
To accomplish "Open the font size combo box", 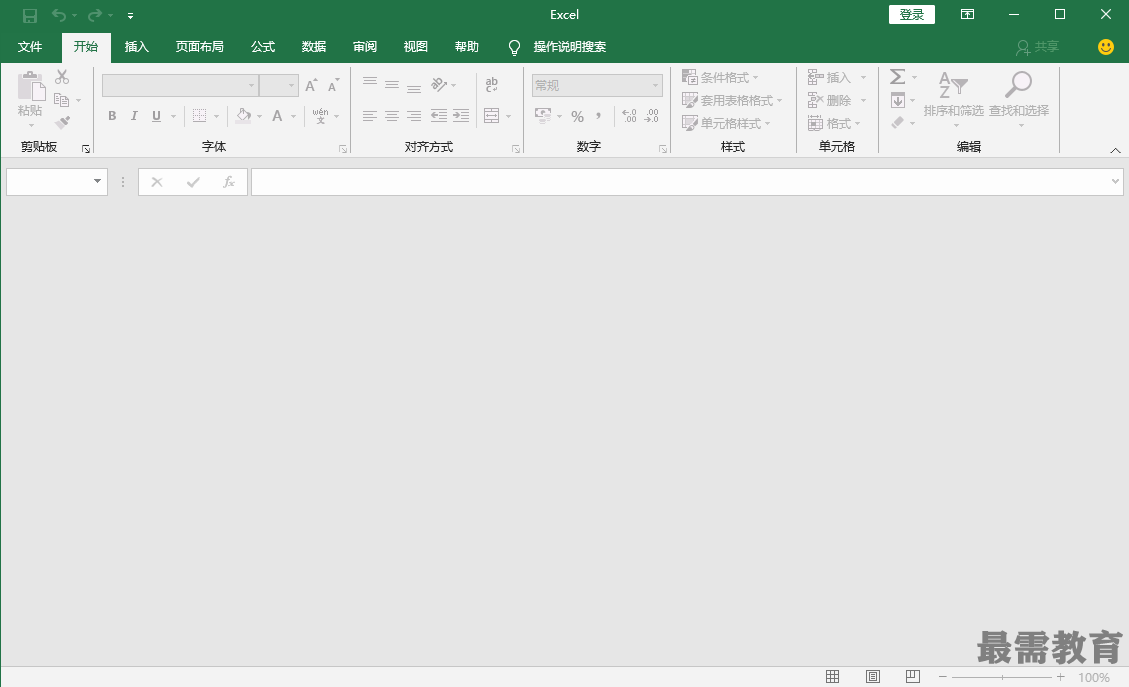I will 279,86.
